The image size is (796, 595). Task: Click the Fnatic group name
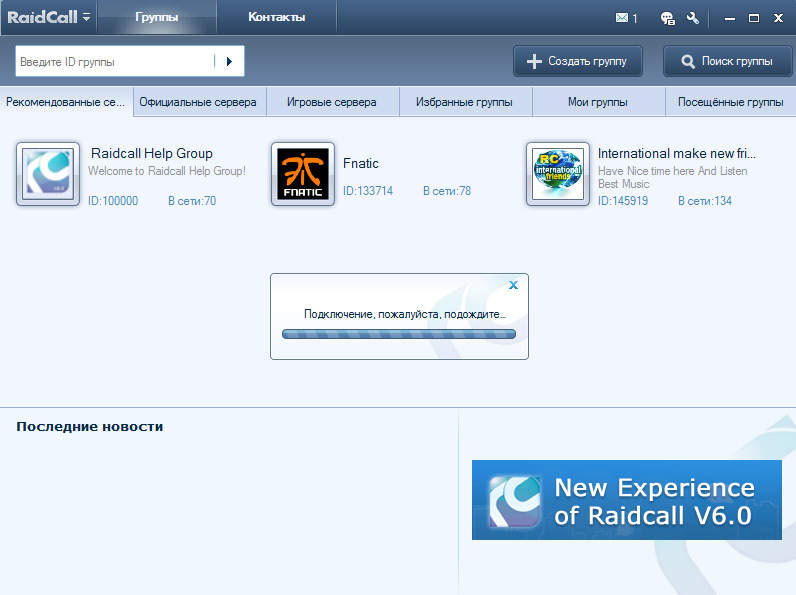[361, 163]
